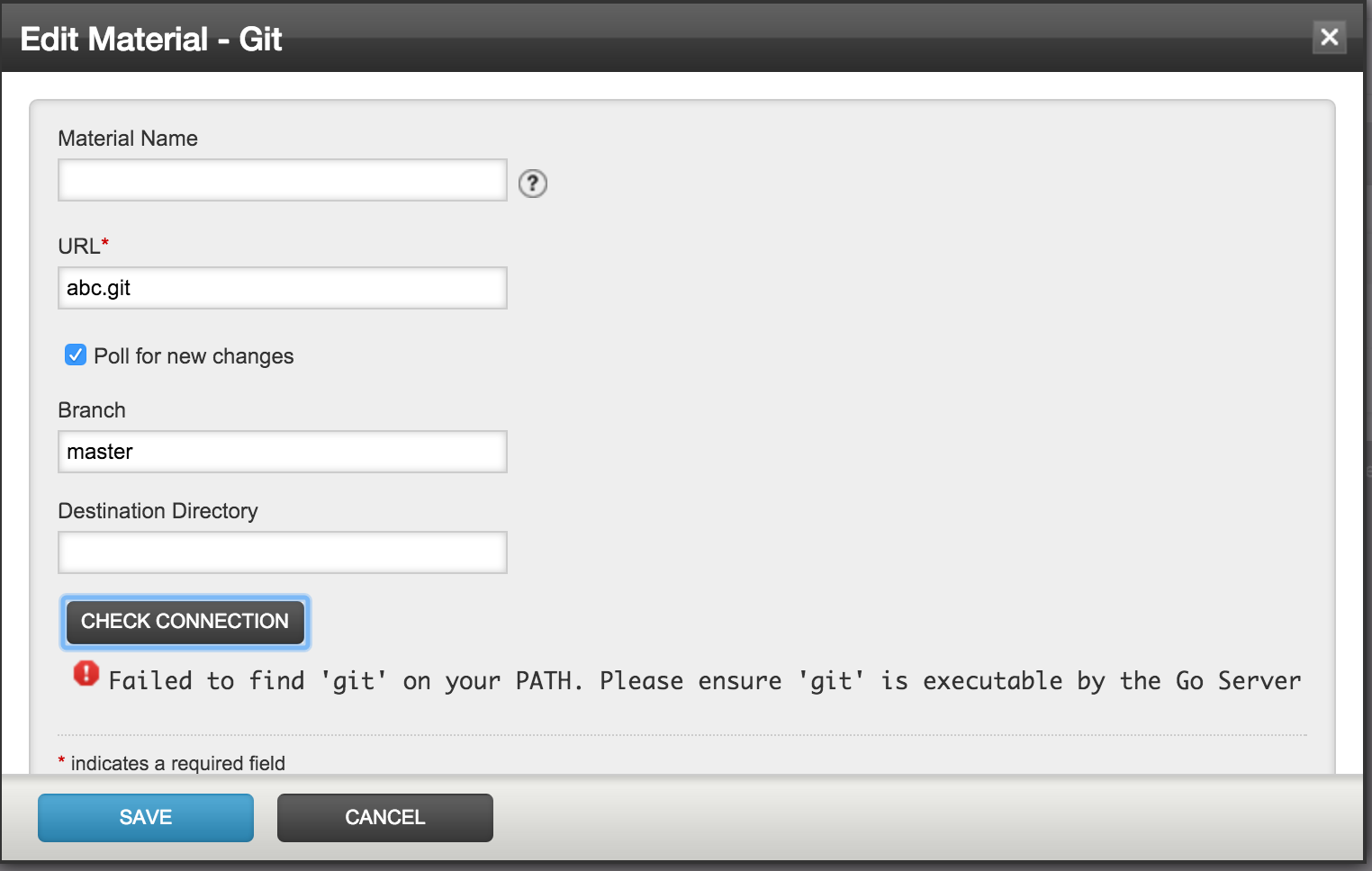Viewport: 1372px width, 871px height.
Task: Click the red required asterisk beside URL
Action: [105, 243]
